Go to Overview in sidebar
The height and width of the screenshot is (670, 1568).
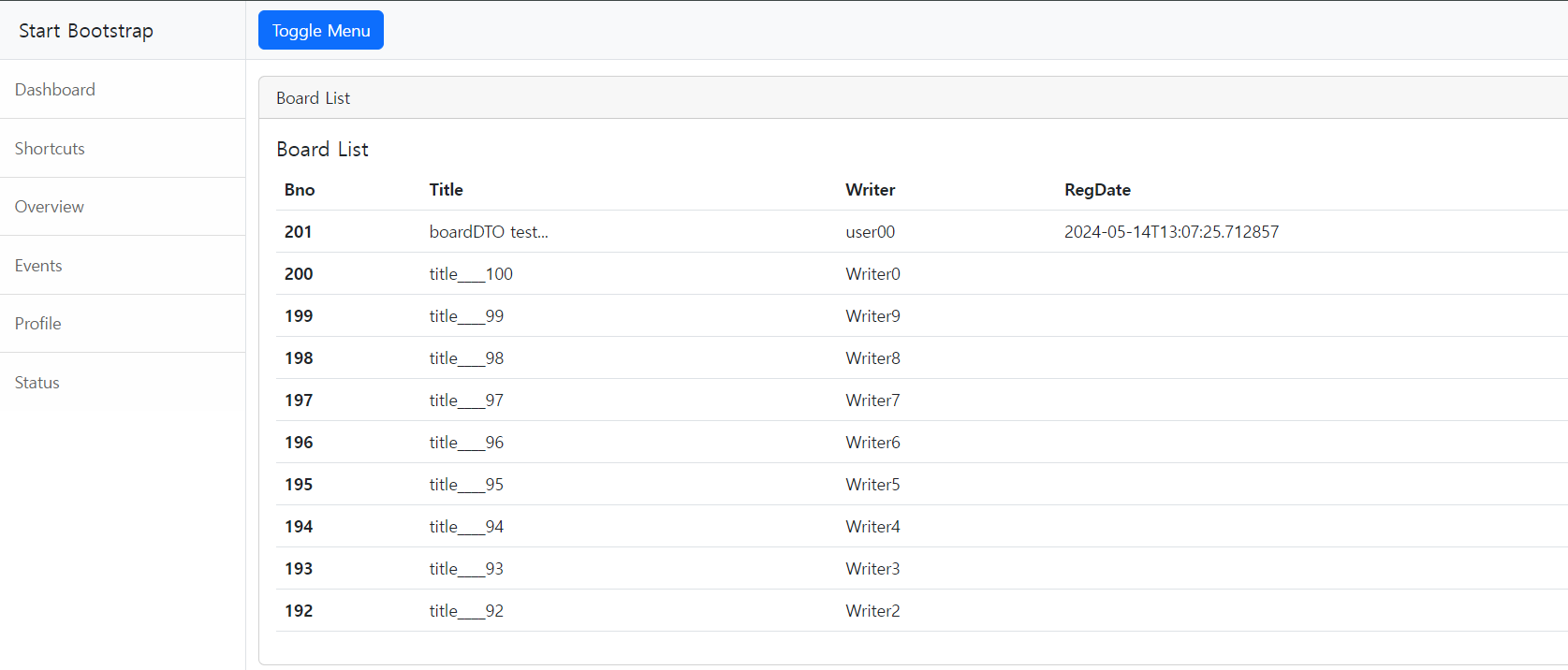123,207
